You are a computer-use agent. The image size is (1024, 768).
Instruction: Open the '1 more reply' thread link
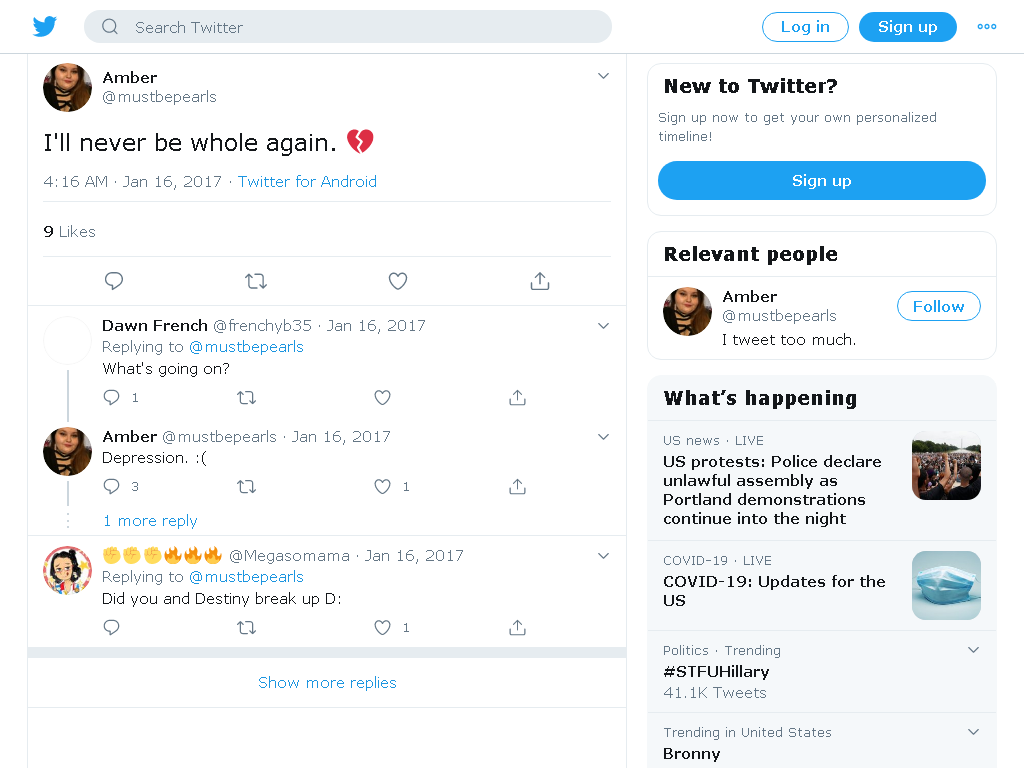[x=150, y=520]
